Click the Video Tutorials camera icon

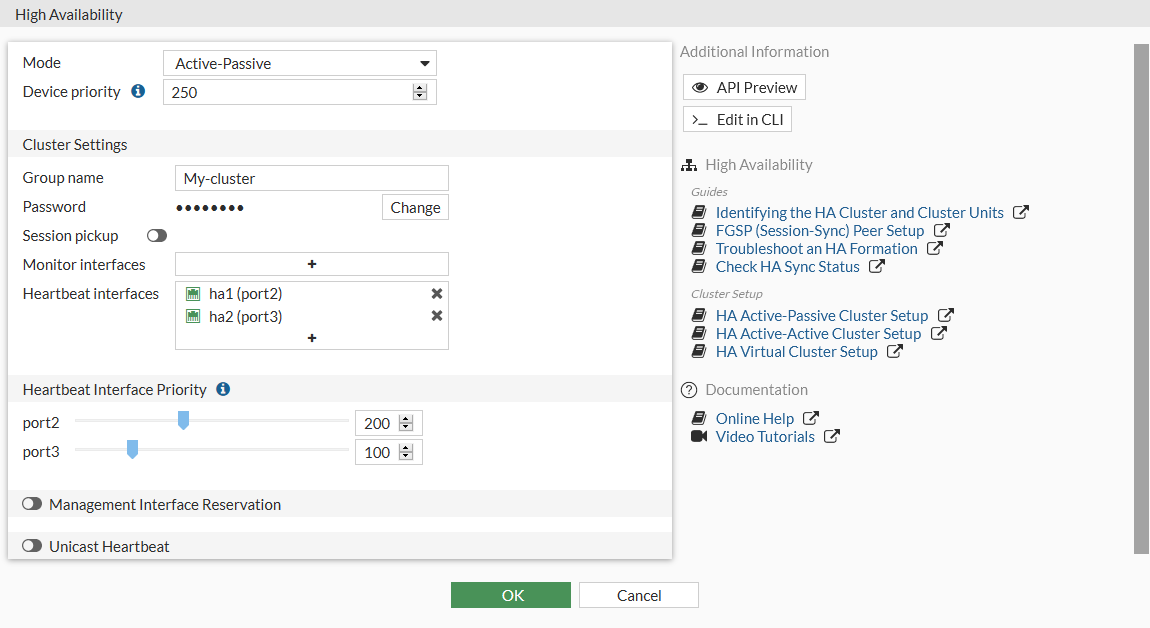[x=699, y=437]
